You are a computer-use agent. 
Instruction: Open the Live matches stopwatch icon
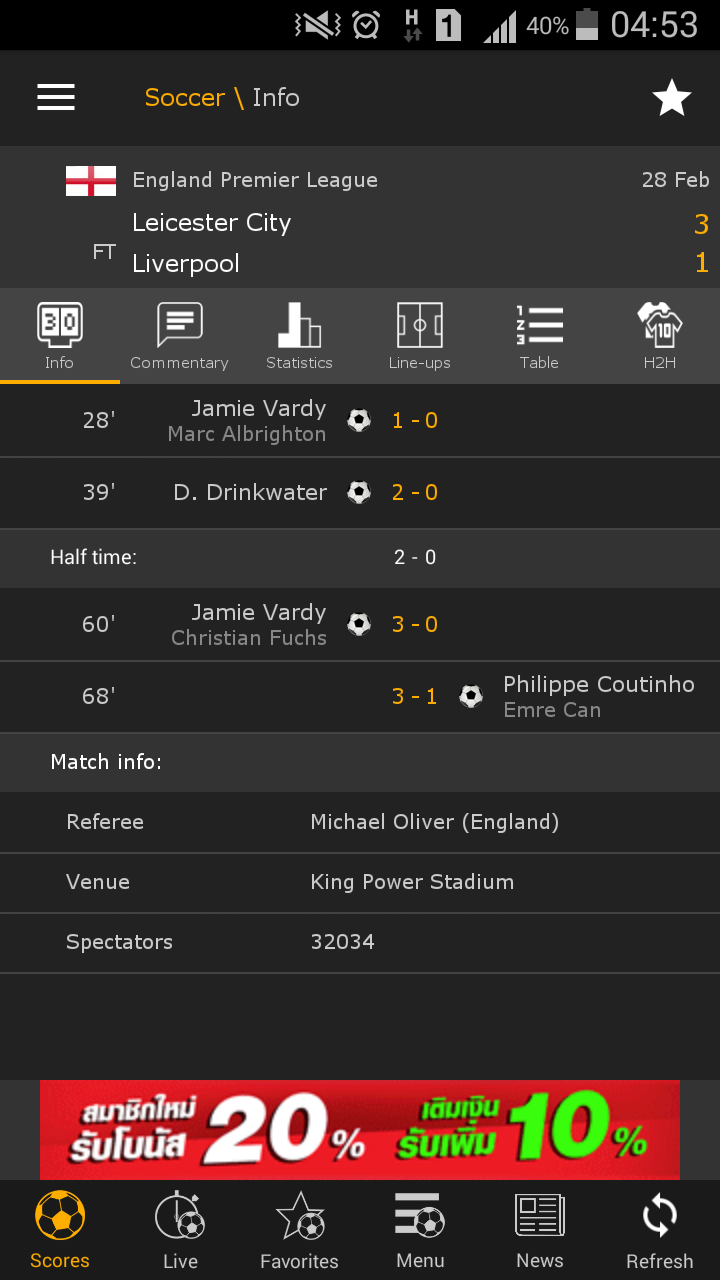pos(180,1217)
